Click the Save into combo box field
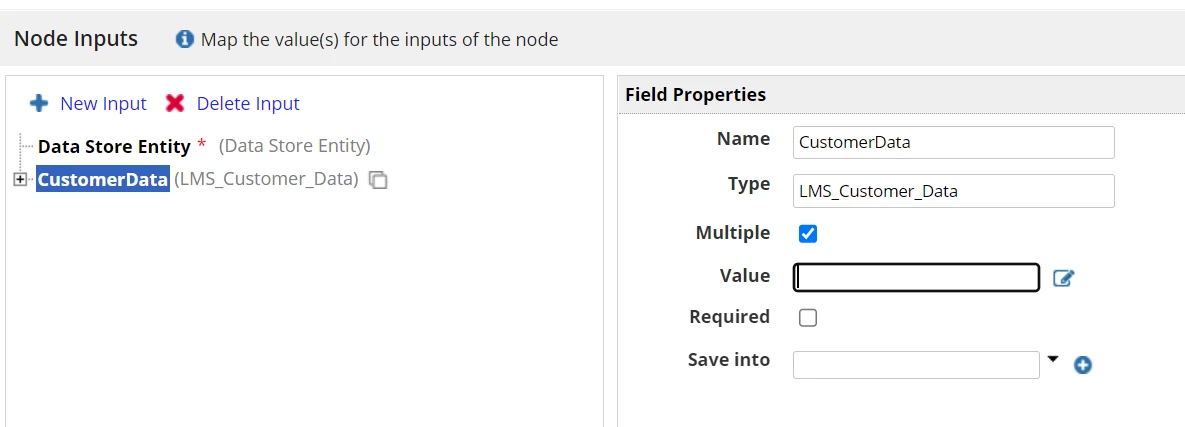Image resolution: width=1185 pixels, height=427 pixels. click(x=916, y=364)
